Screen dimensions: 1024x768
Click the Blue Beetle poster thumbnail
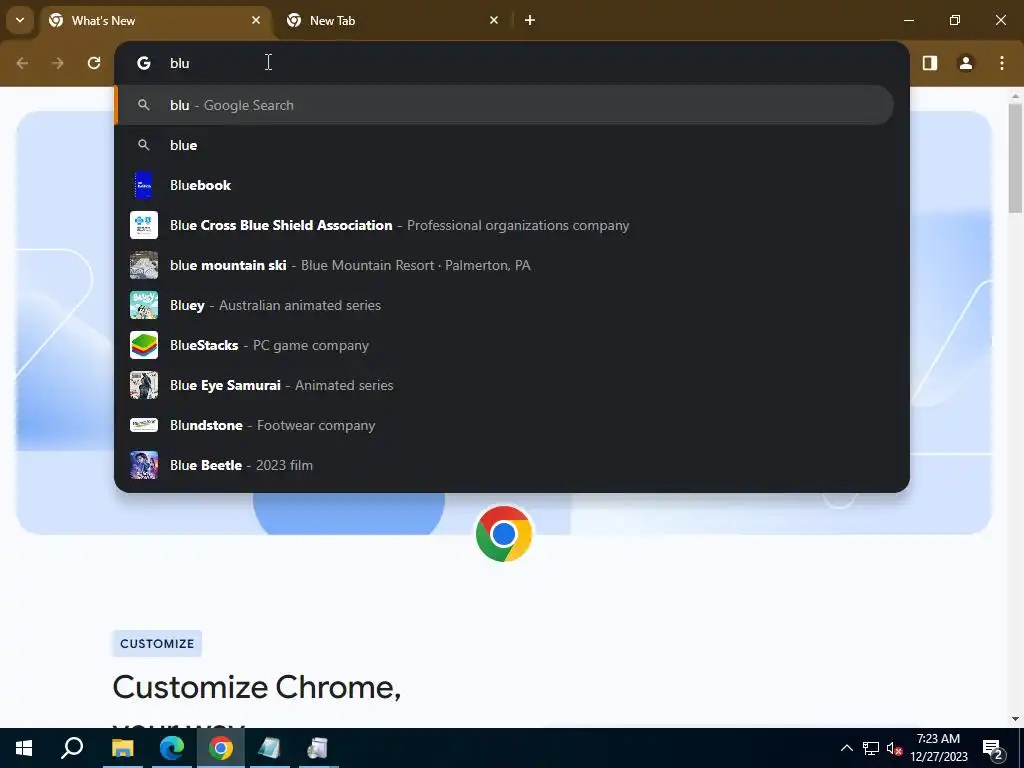click(x=144, y=465)
